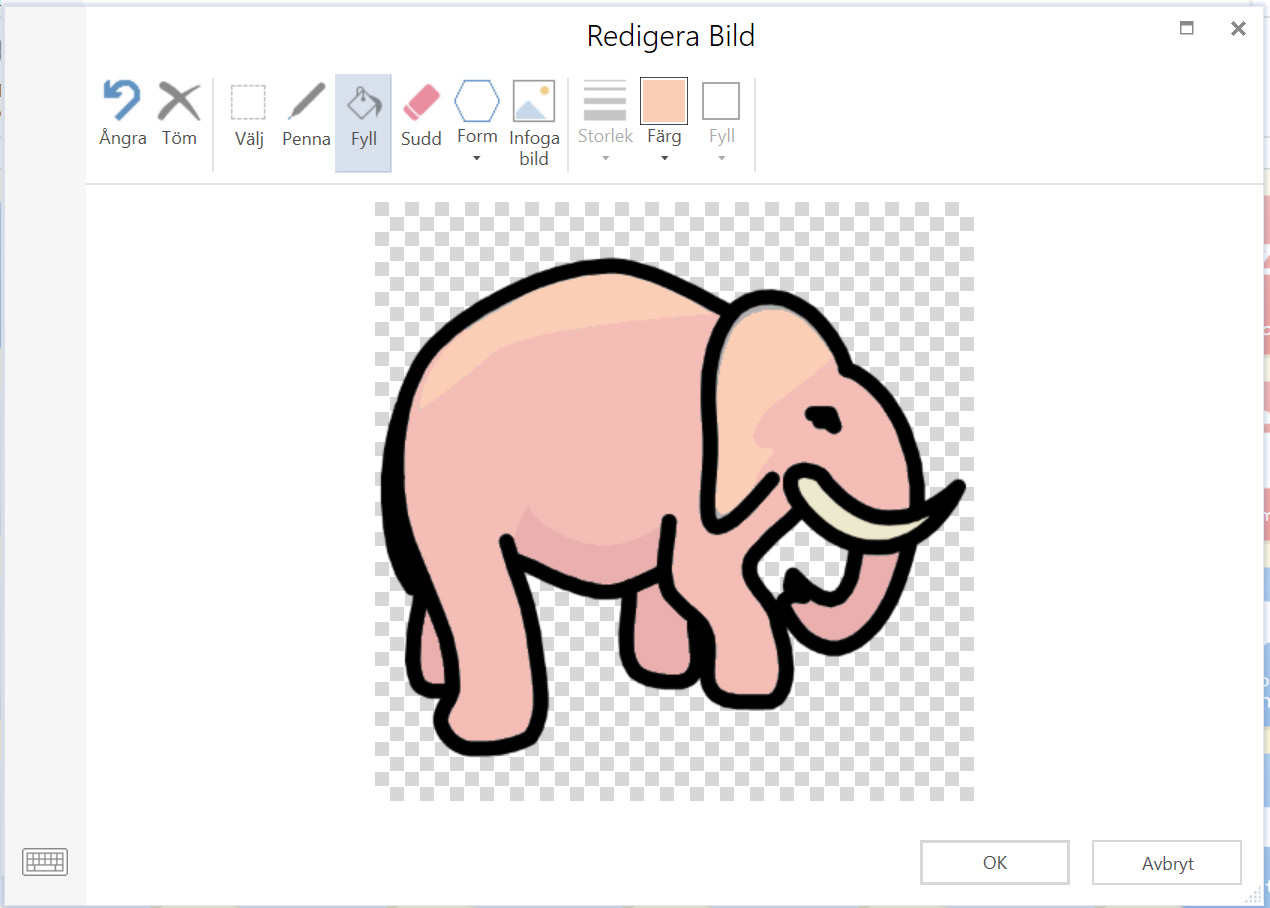Clear the canvas with Töm
Screen dimensions: 1270x908
[179, 102]
